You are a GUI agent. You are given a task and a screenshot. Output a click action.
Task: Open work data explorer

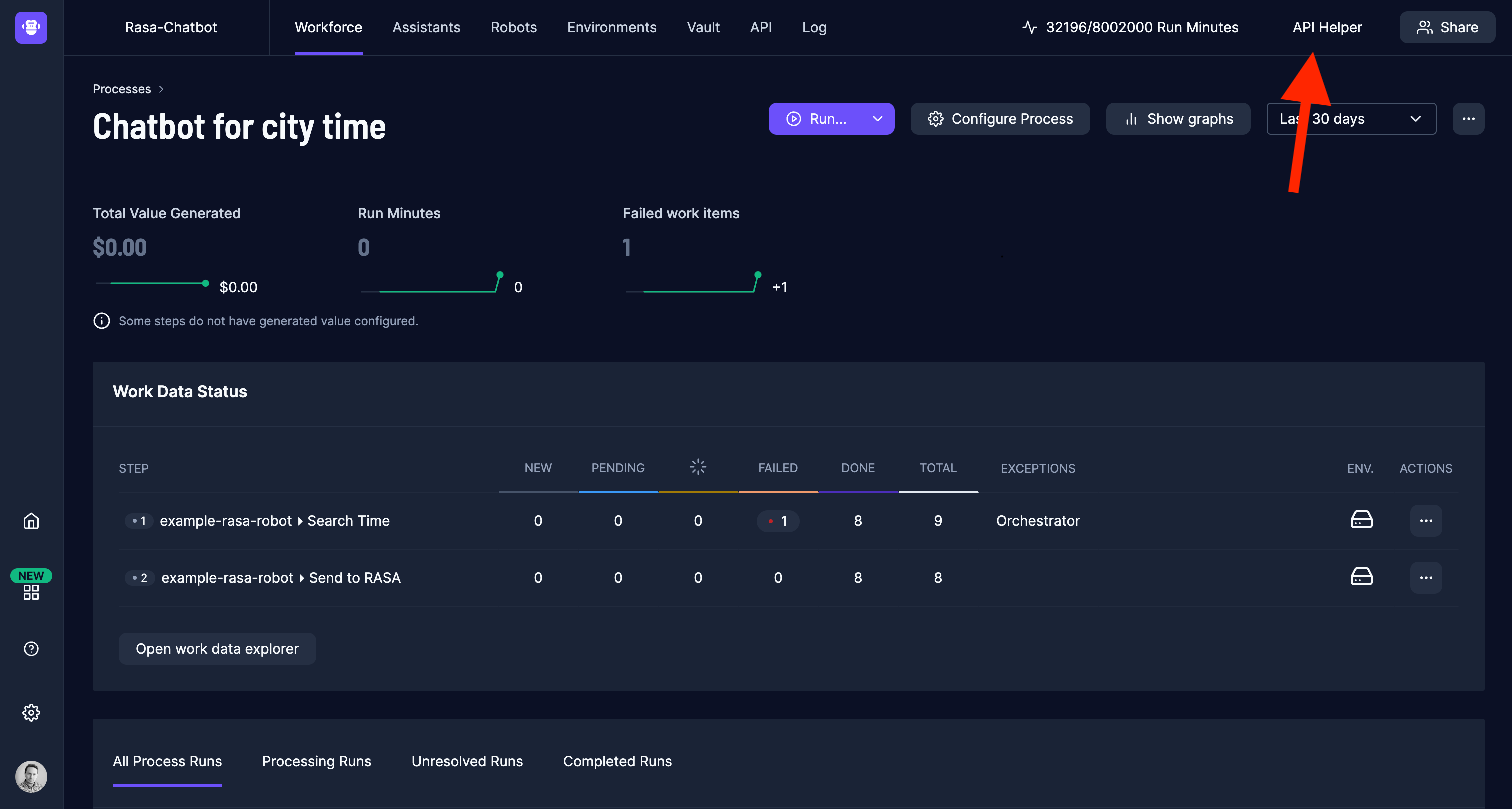pyautogui.click(x=217, y=648)
